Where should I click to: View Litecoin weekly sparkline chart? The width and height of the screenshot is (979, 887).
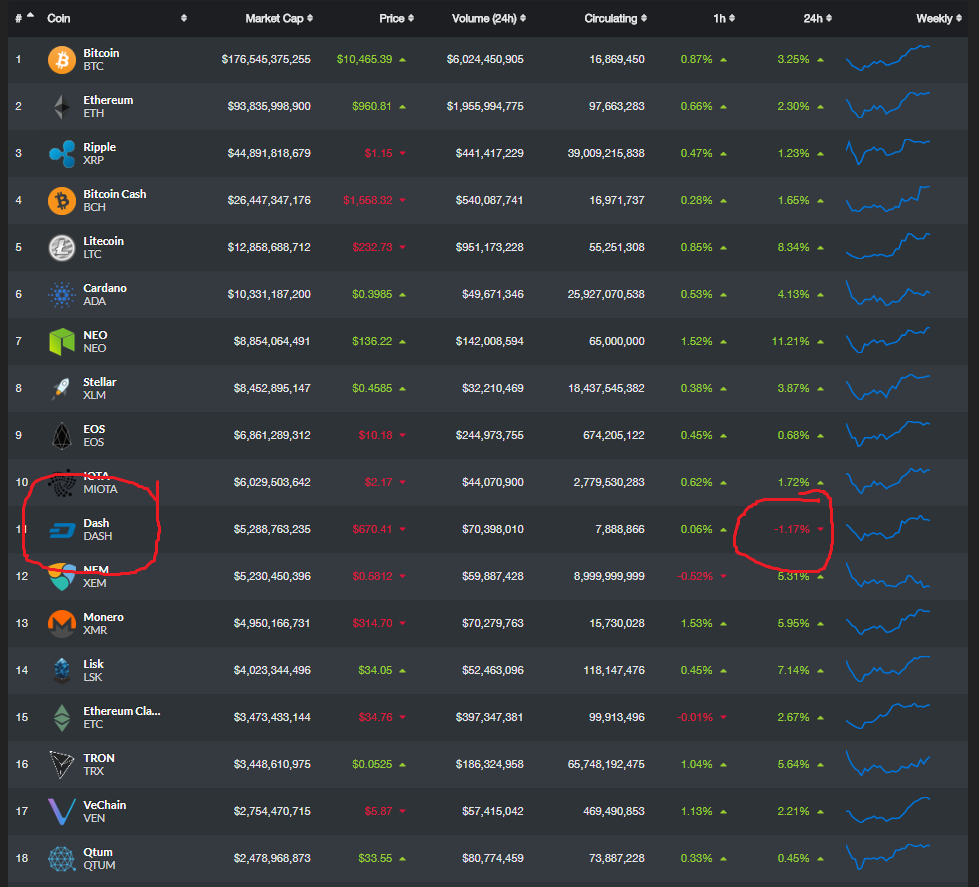point(888,246)
